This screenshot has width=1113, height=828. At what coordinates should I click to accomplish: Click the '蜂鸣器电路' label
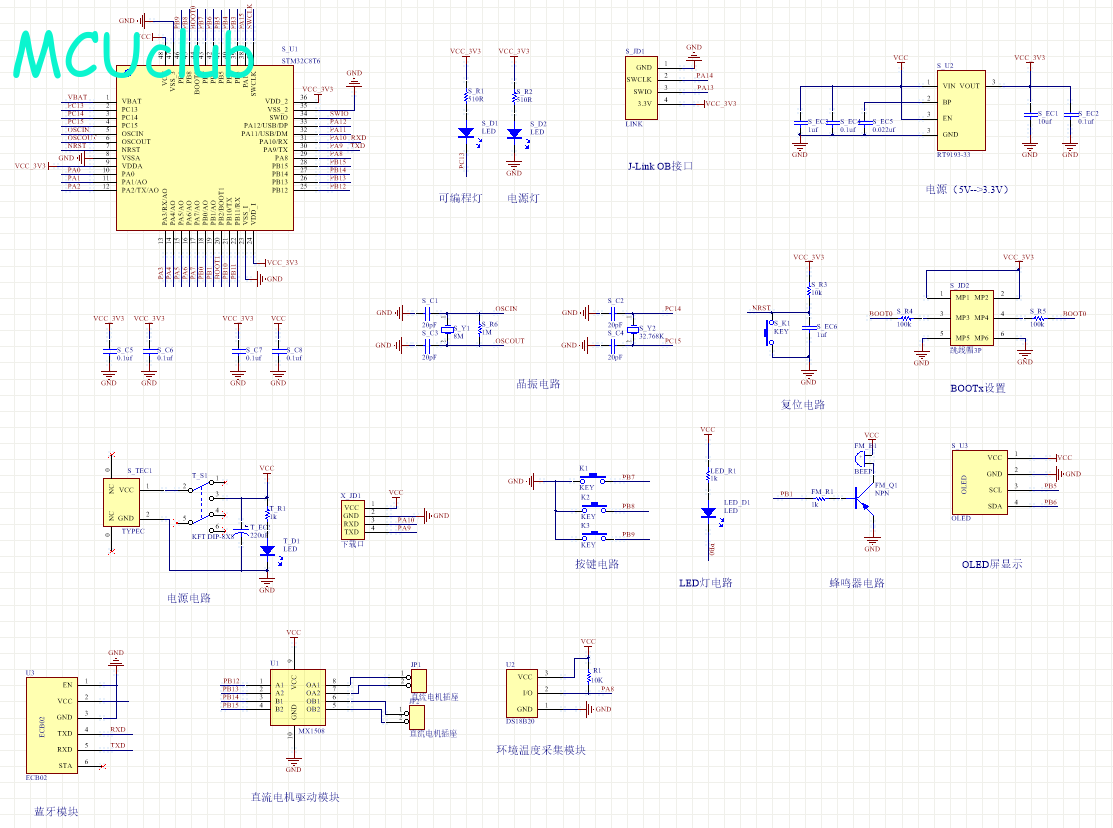click(x=857, y=583)
